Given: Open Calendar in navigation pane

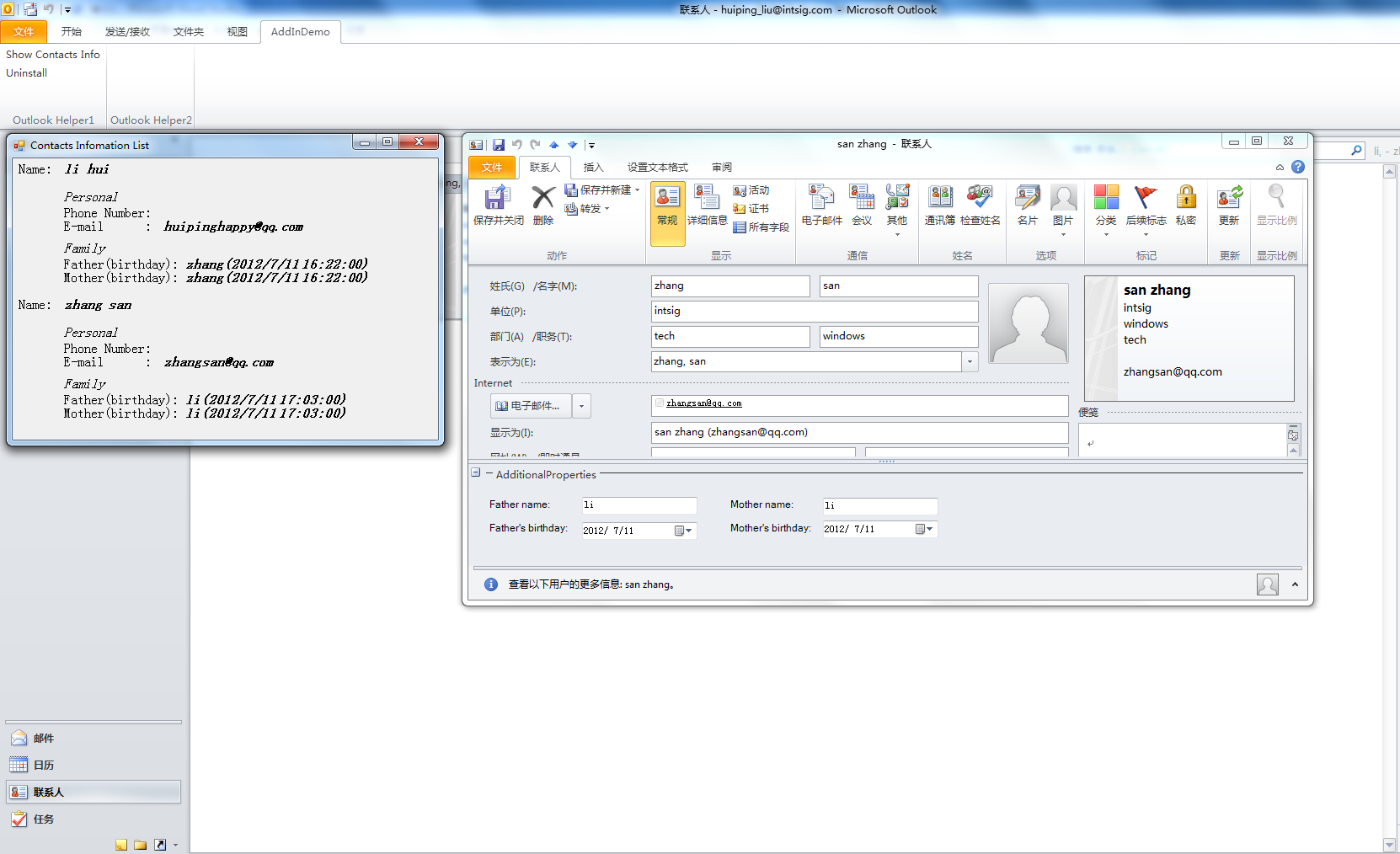Looking at the screenshot, I should (94, 765).
